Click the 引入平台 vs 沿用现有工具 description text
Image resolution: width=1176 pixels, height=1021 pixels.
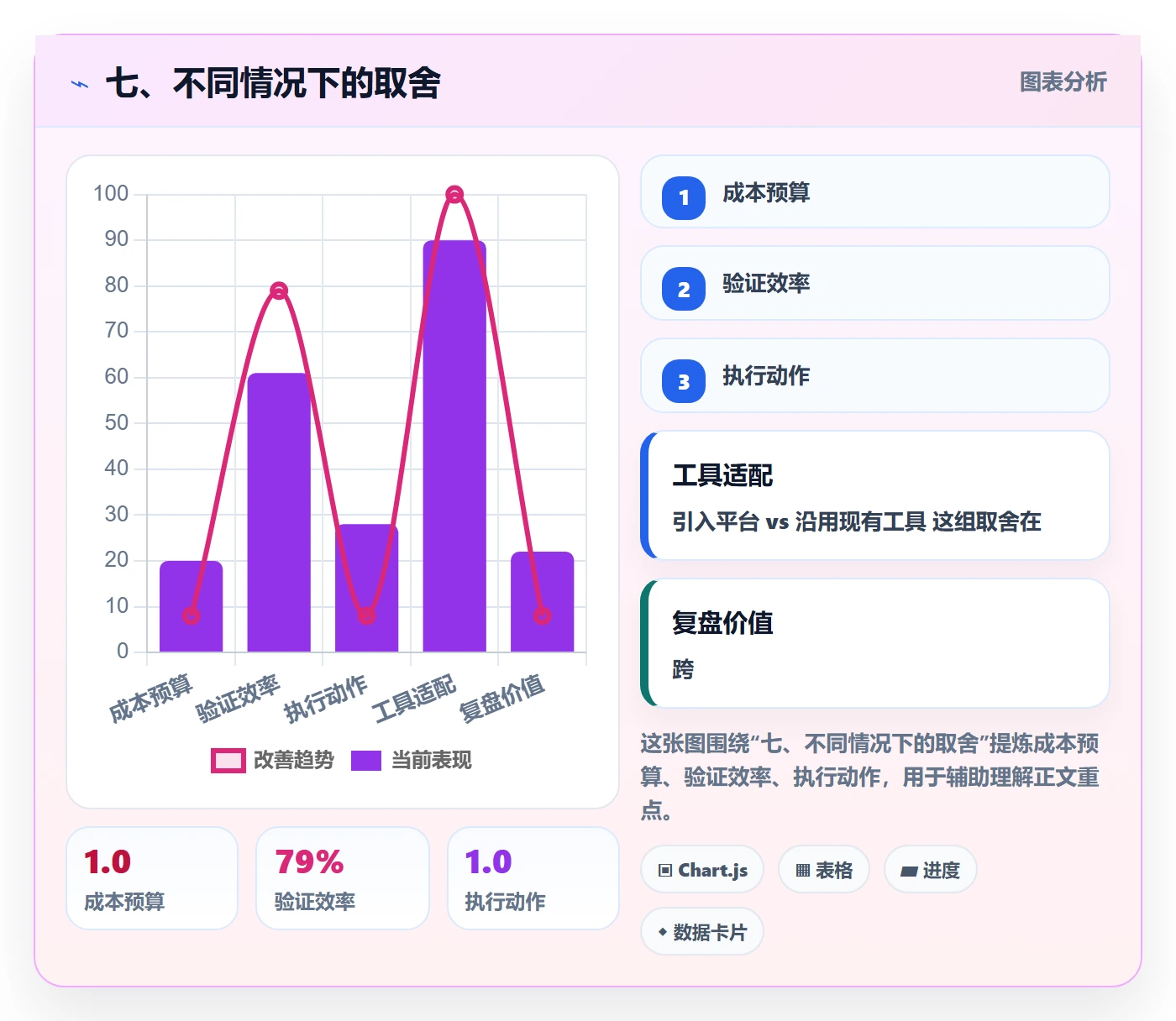point(857,521)
